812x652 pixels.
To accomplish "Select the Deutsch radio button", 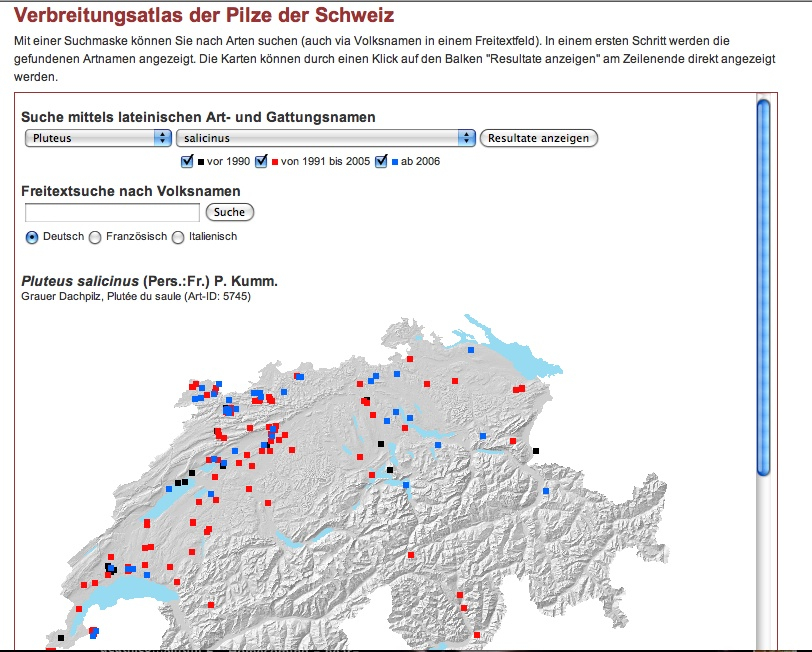I will (32, 237).
